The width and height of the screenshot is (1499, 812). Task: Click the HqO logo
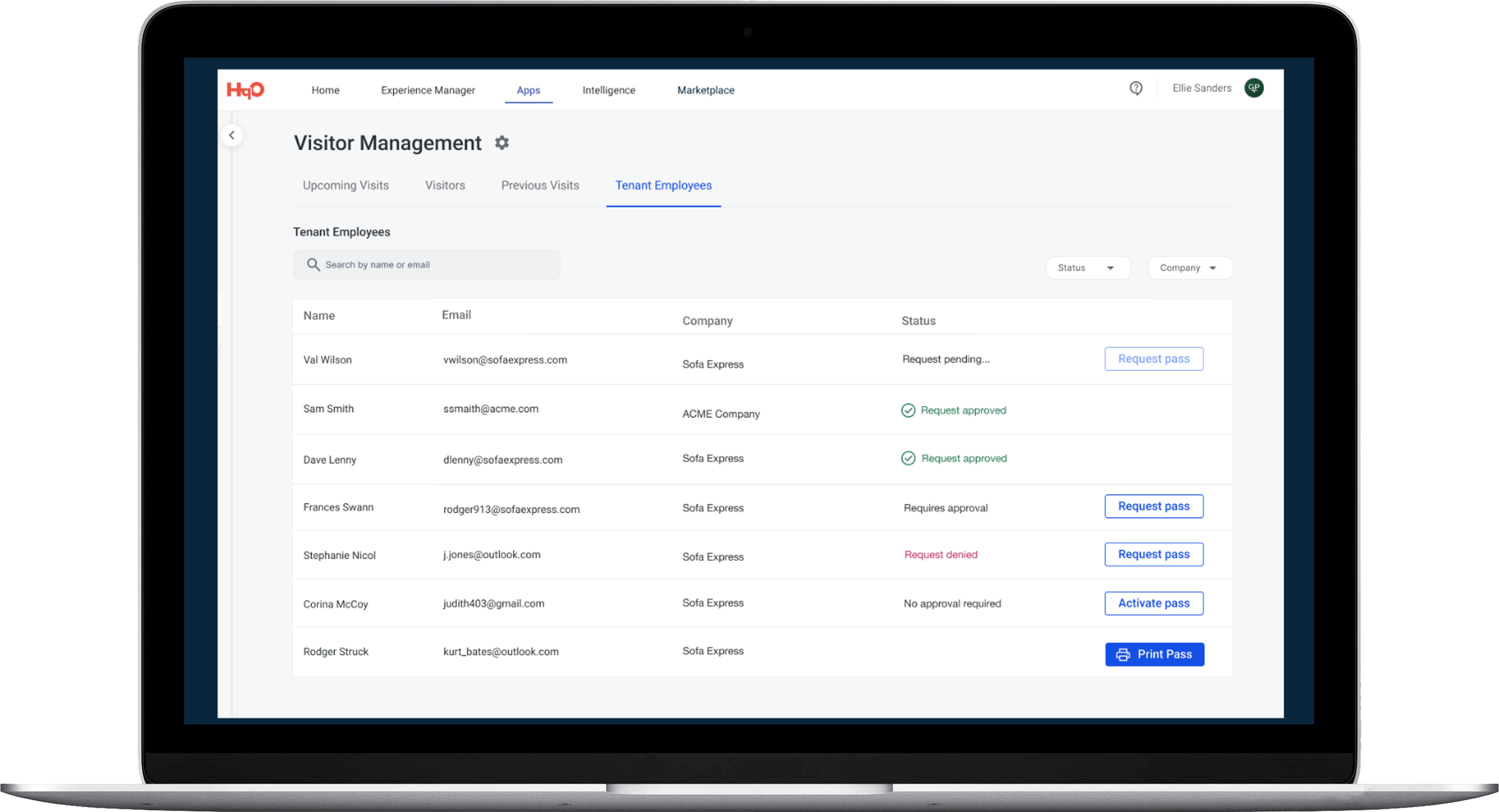(x=245, y=90)
